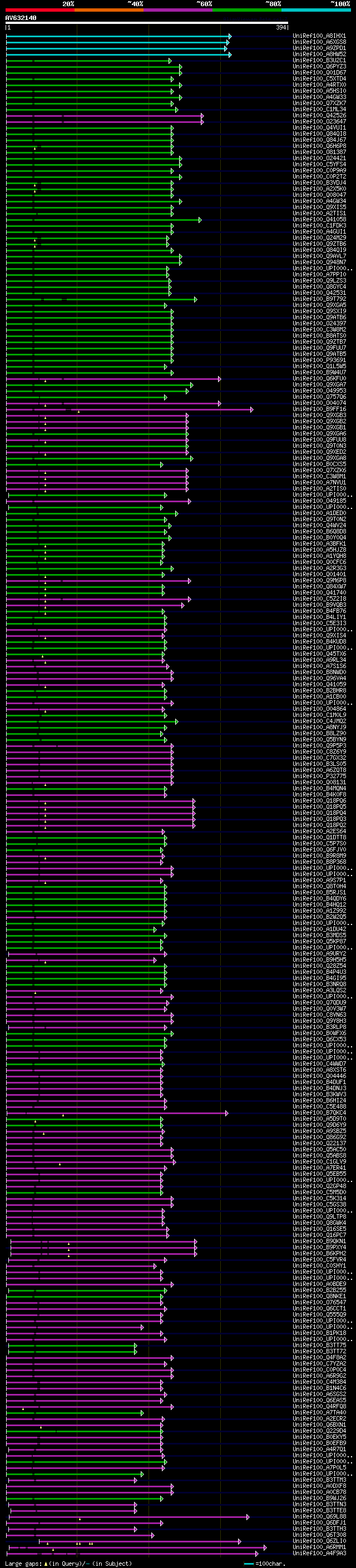Select the UniRef100_Q948N7 label
356x1568 pixels.
319,263
